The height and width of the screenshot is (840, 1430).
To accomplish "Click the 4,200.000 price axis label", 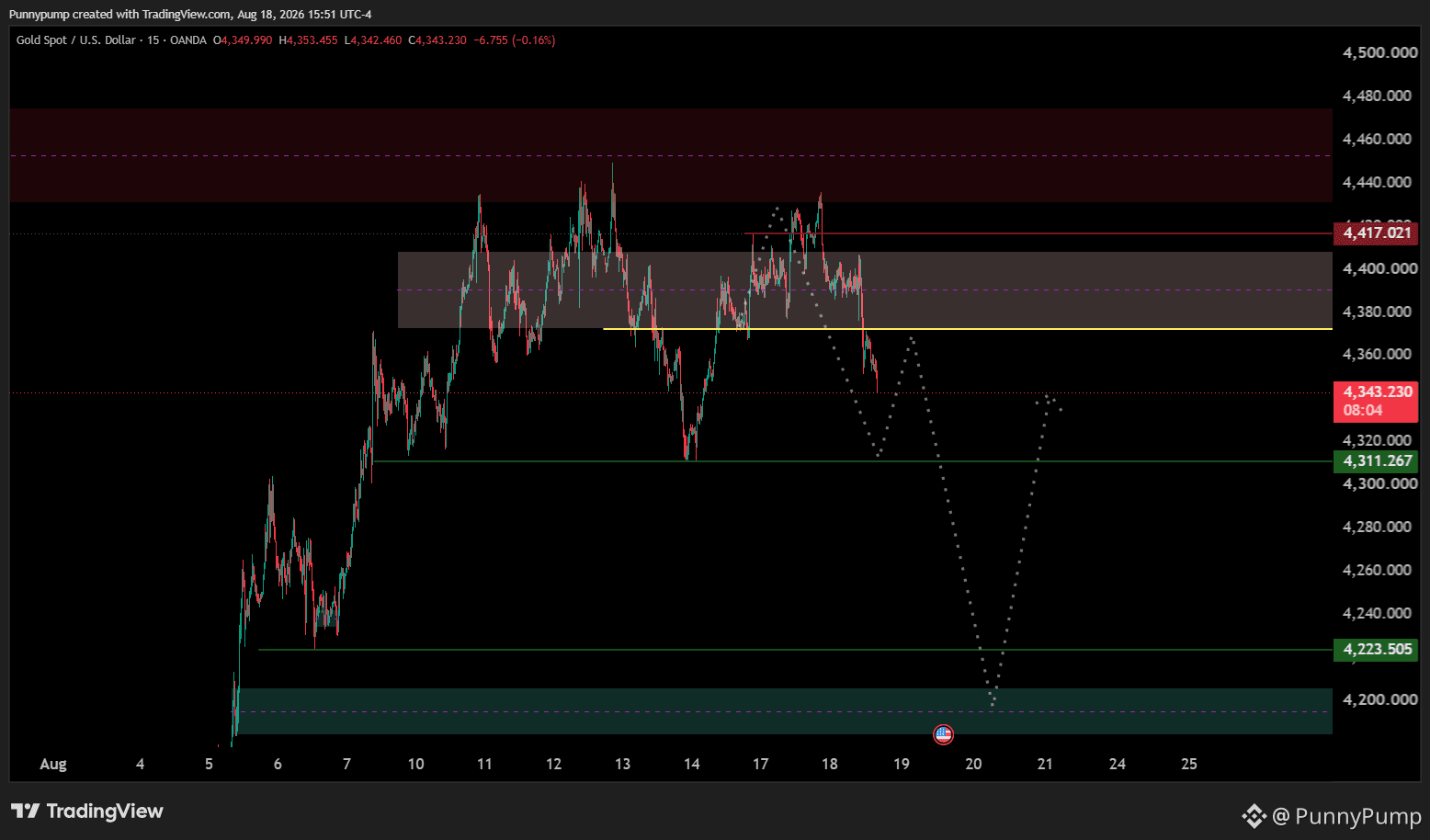I will 1379,699.
